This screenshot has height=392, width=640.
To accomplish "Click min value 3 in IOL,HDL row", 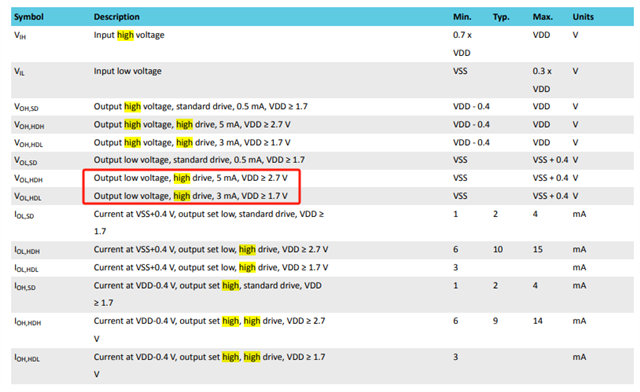I will click(456, 267).
